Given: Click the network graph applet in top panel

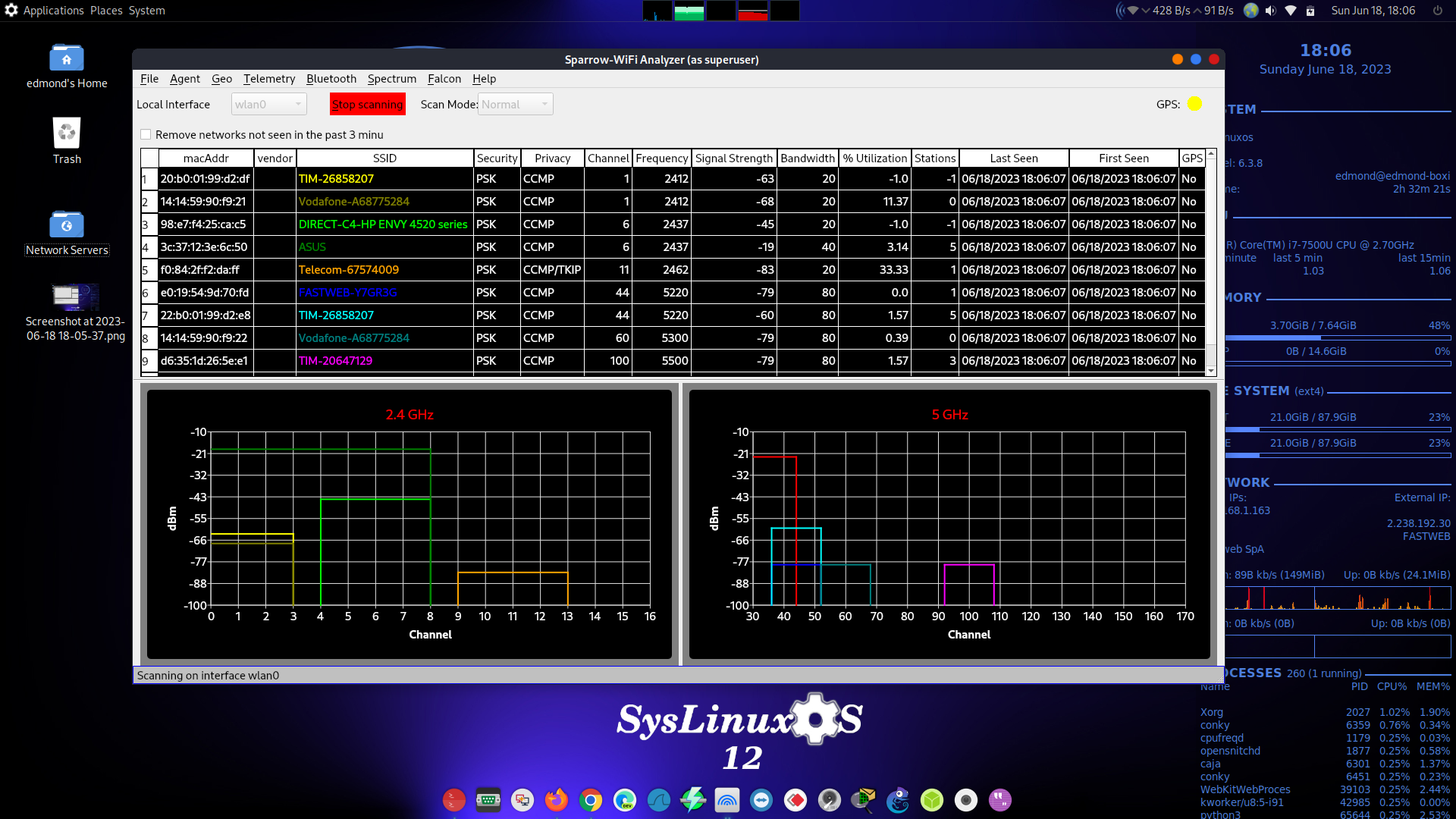Looking at the screenshot, I should [x=720, y=11].
